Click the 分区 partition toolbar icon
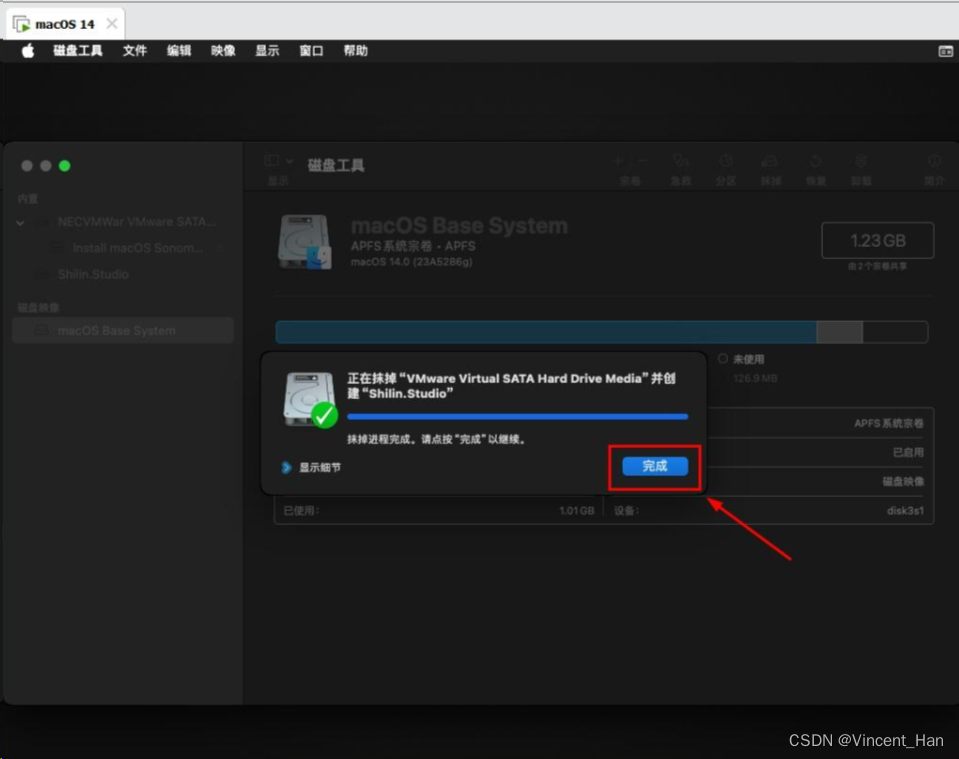The width and height of the screenshot is (959, 759). pyautogui.click(x=725, y=161)
